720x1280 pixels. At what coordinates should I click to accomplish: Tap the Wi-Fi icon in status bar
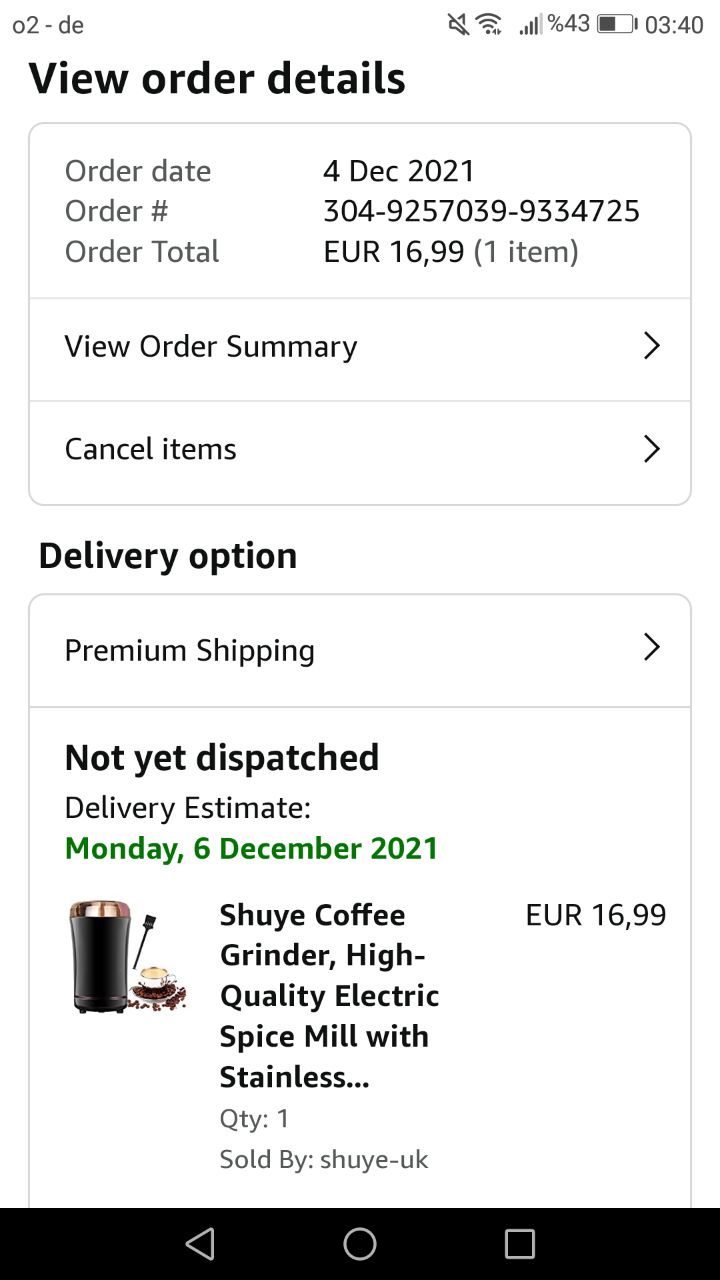coord(489,25)
